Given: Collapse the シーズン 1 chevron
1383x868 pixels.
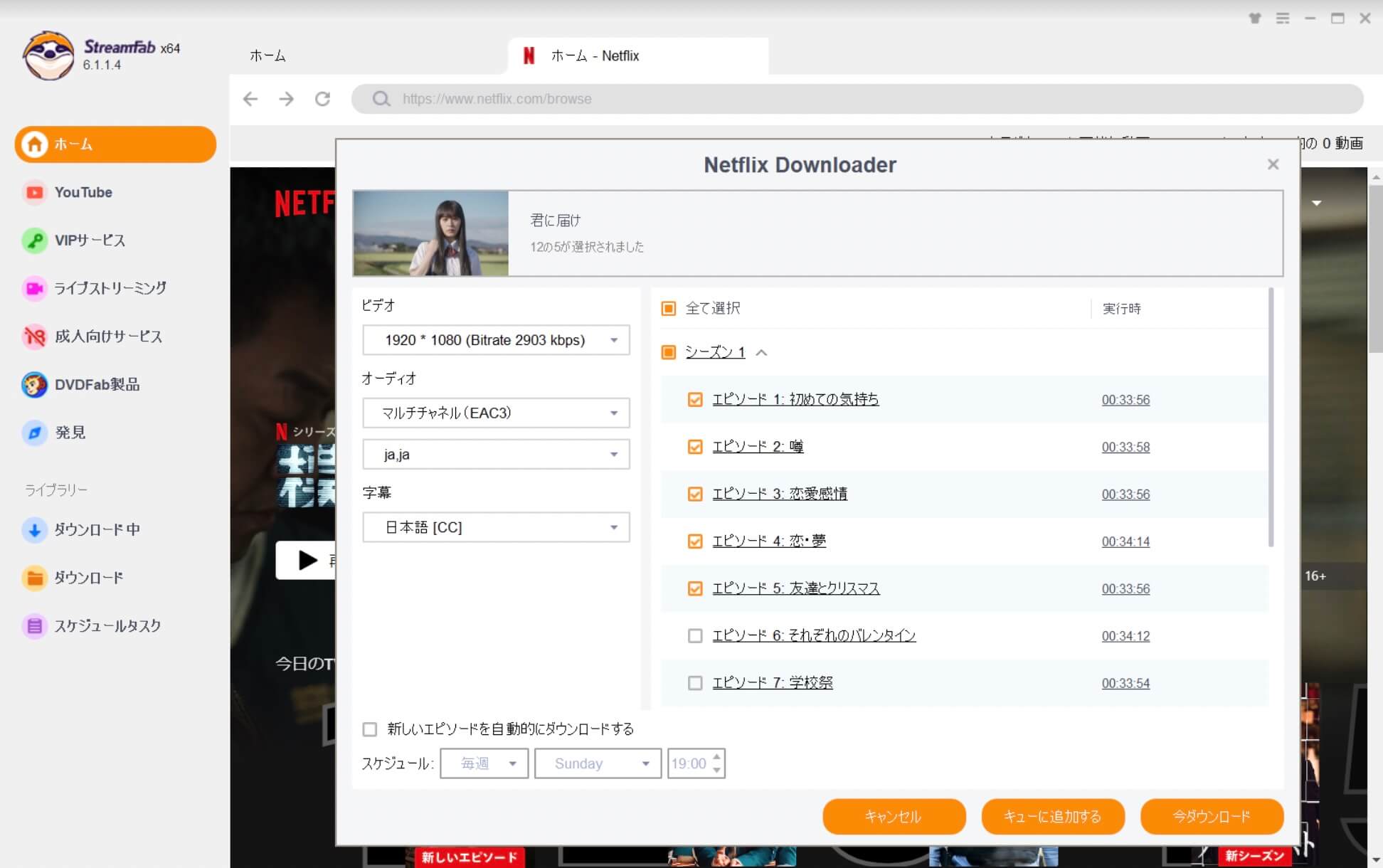Looking at the screenshot, I should pyautogui.click(x=761, y=352).
